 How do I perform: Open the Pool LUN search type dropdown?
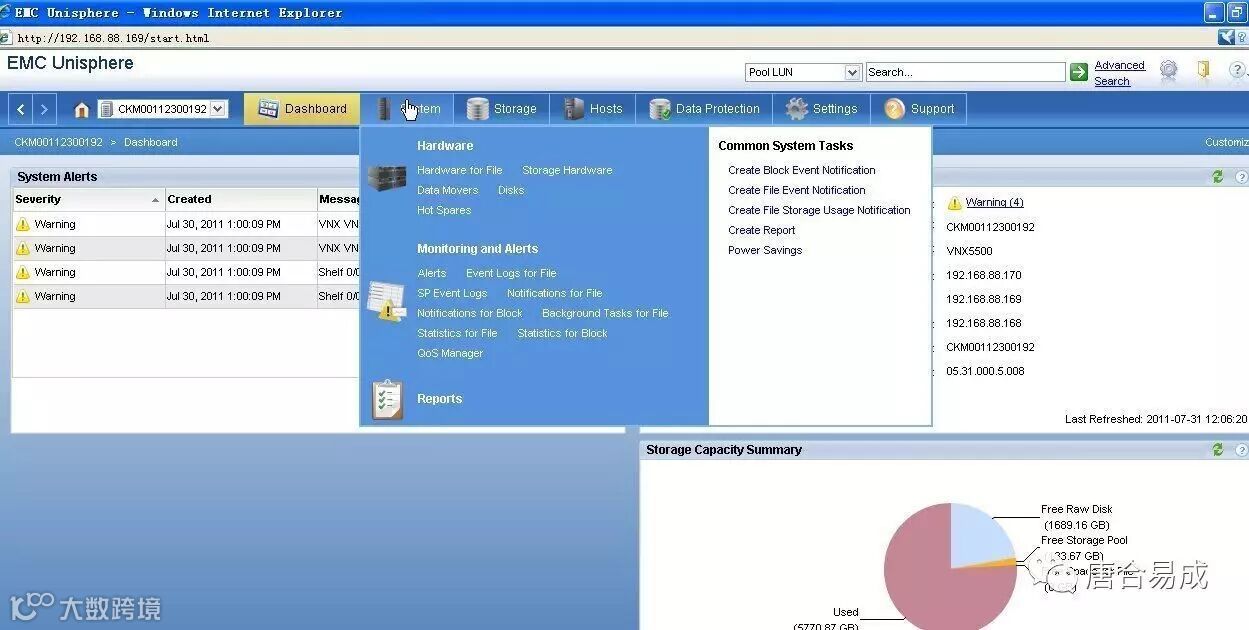852,72
